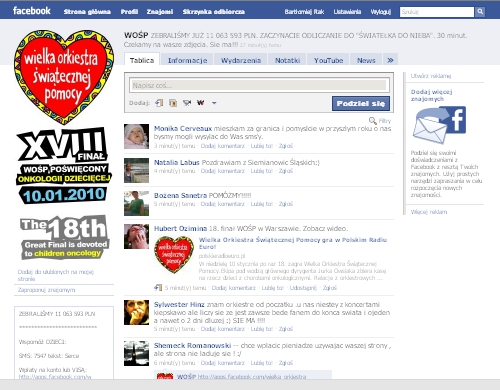Viewport: 500px width, 390px height.
Task: Click Bożena Sanetra's avatar thumbnail
Action: point(136,203)
